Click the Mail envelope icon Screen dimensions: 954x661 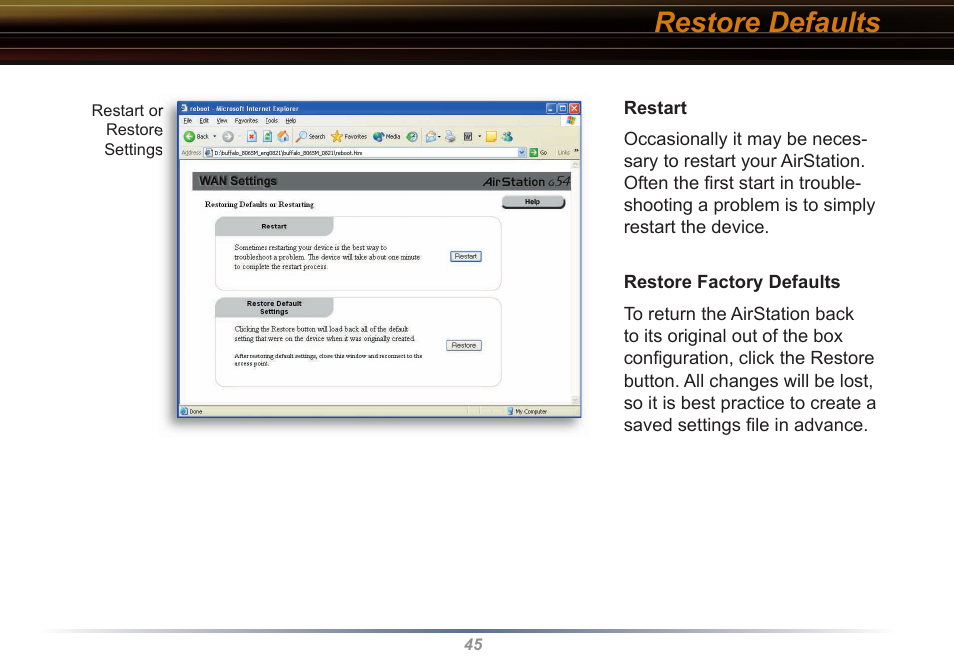point(431,137)
